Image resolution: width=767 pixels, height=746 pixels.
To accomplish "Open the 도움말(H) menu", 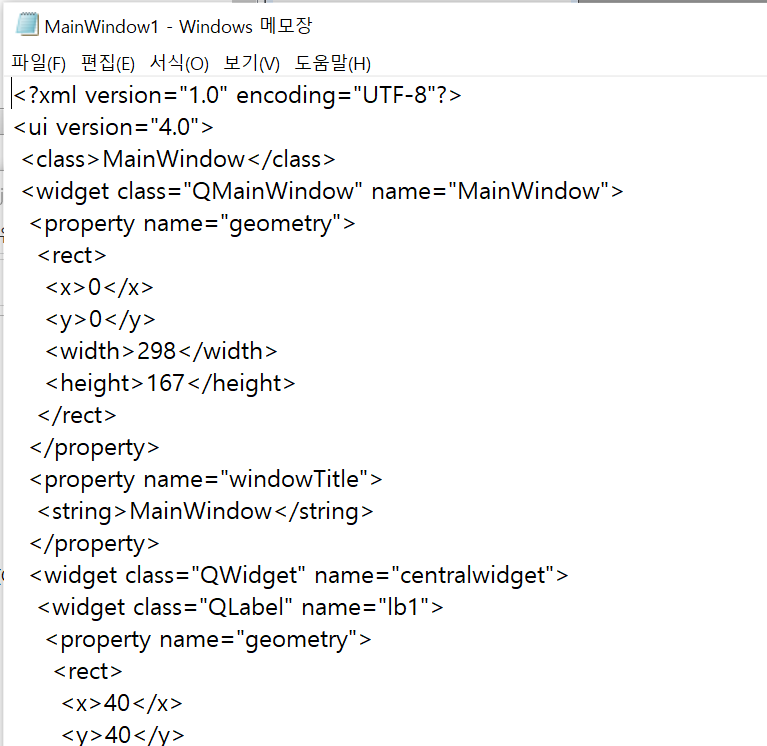I will [333, 64].
